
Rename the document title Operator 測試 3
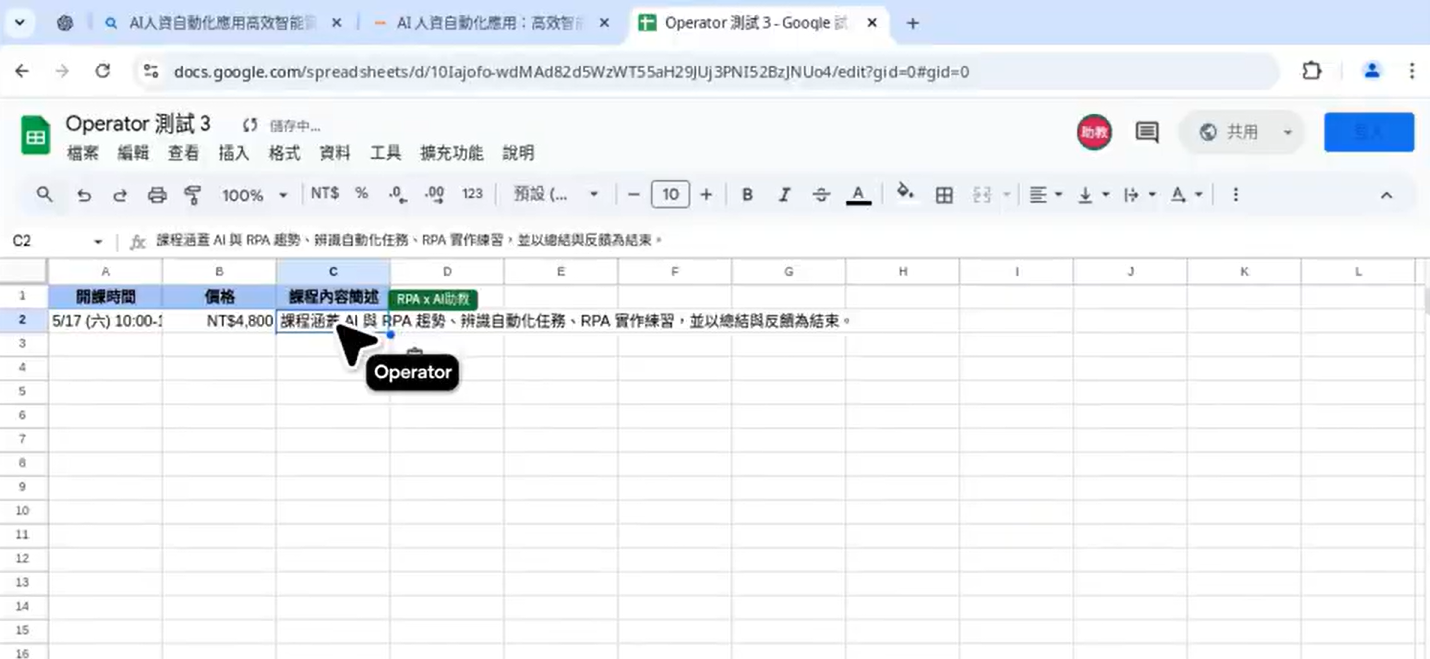click(138, 124)
